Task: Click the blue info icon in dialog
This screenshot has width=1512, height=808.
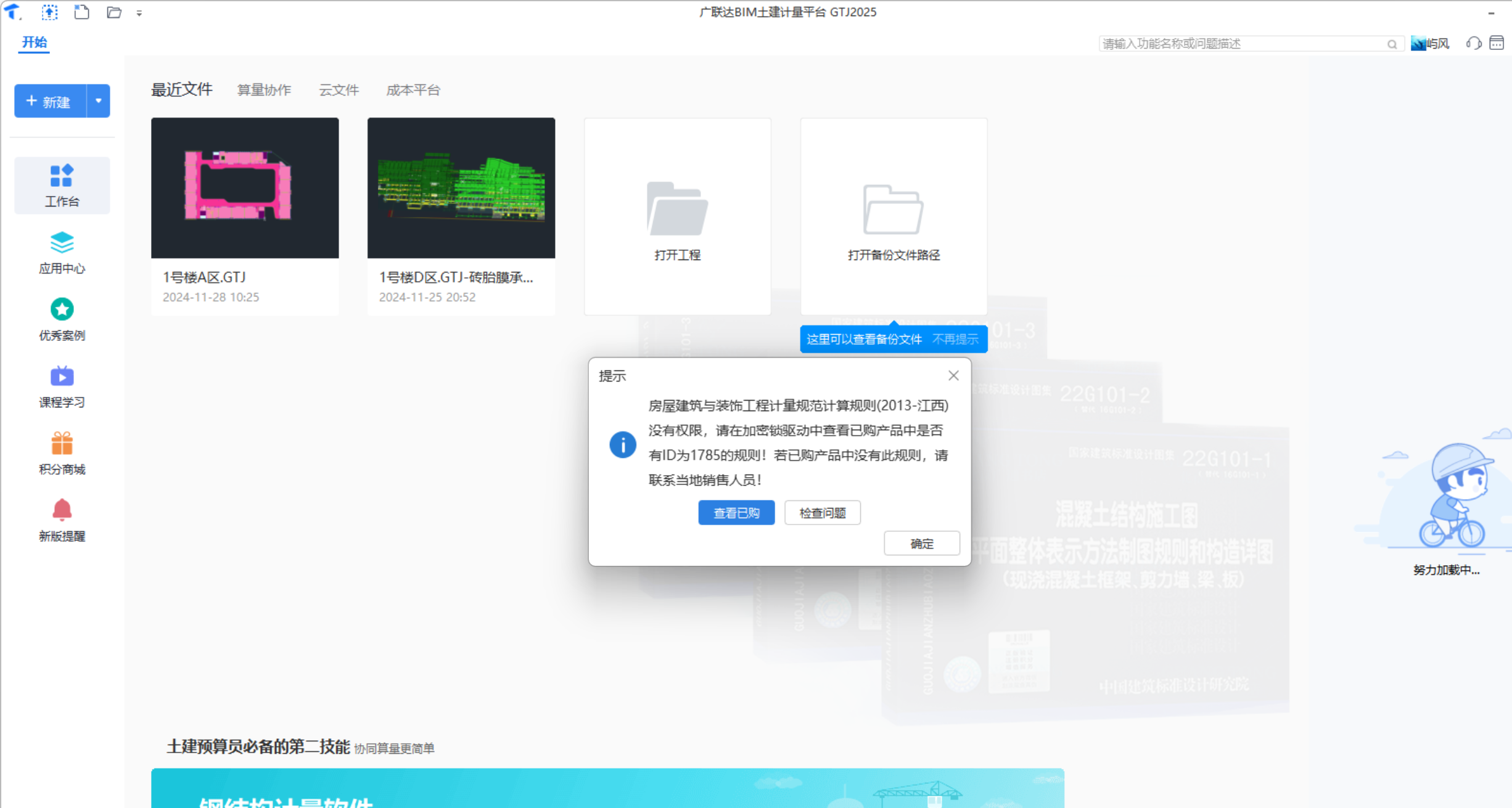Action: pyautogui.click(x=623, y=444)
